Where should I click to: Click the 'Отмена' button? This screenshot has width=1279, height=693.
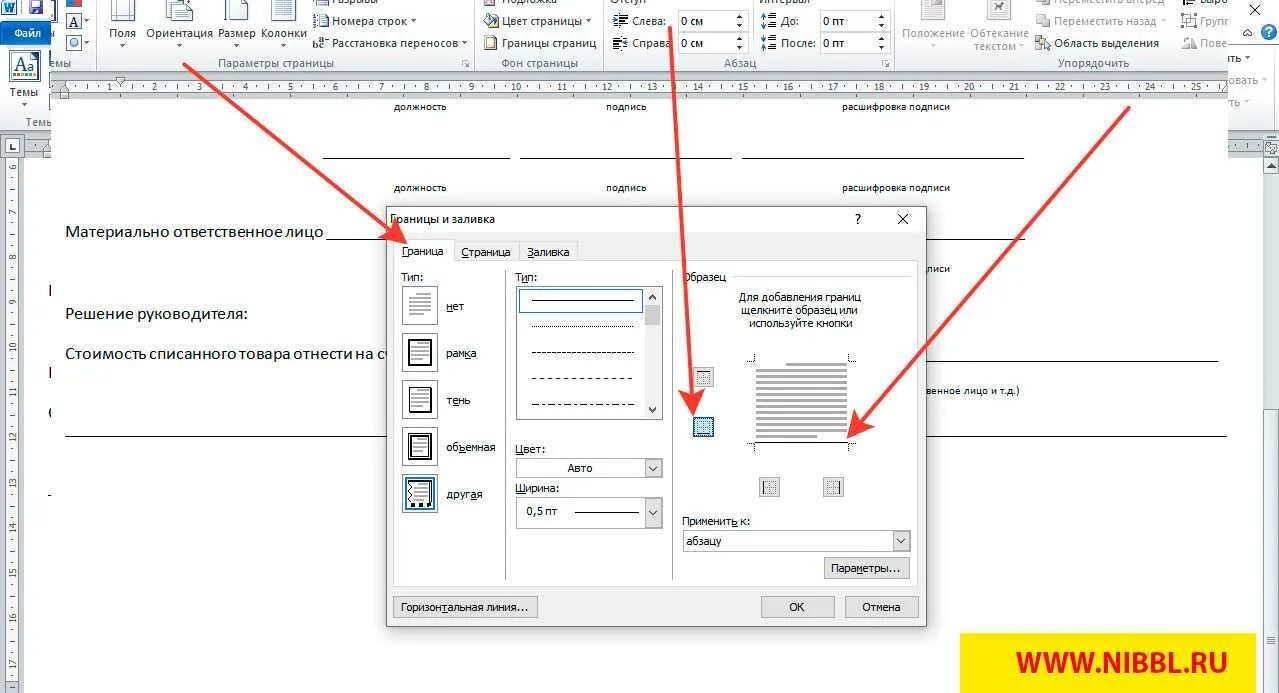881,607
